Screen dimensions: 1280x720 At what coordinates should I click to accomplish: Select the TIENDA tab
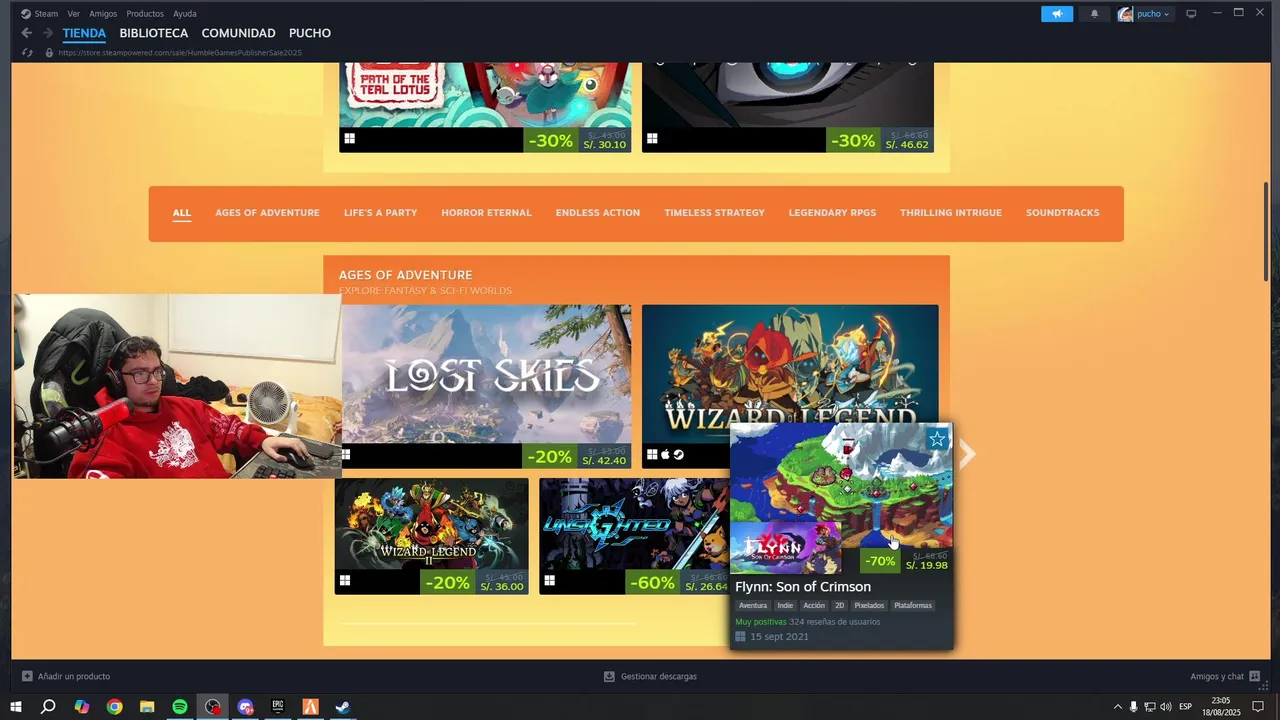click(84, 33)
